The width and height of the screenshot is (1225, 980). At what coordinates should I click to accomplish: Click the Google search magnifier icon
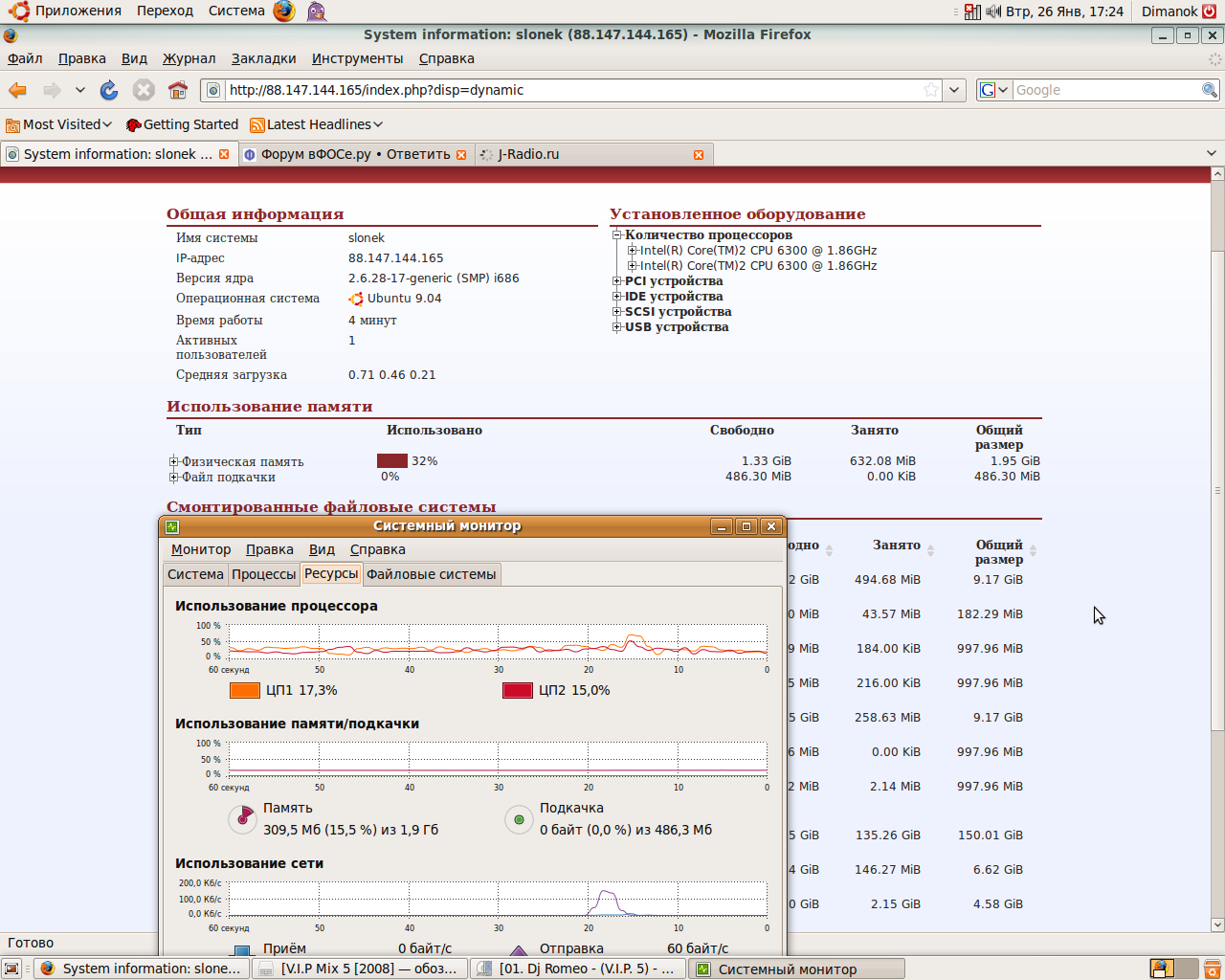click(1210, 90)
